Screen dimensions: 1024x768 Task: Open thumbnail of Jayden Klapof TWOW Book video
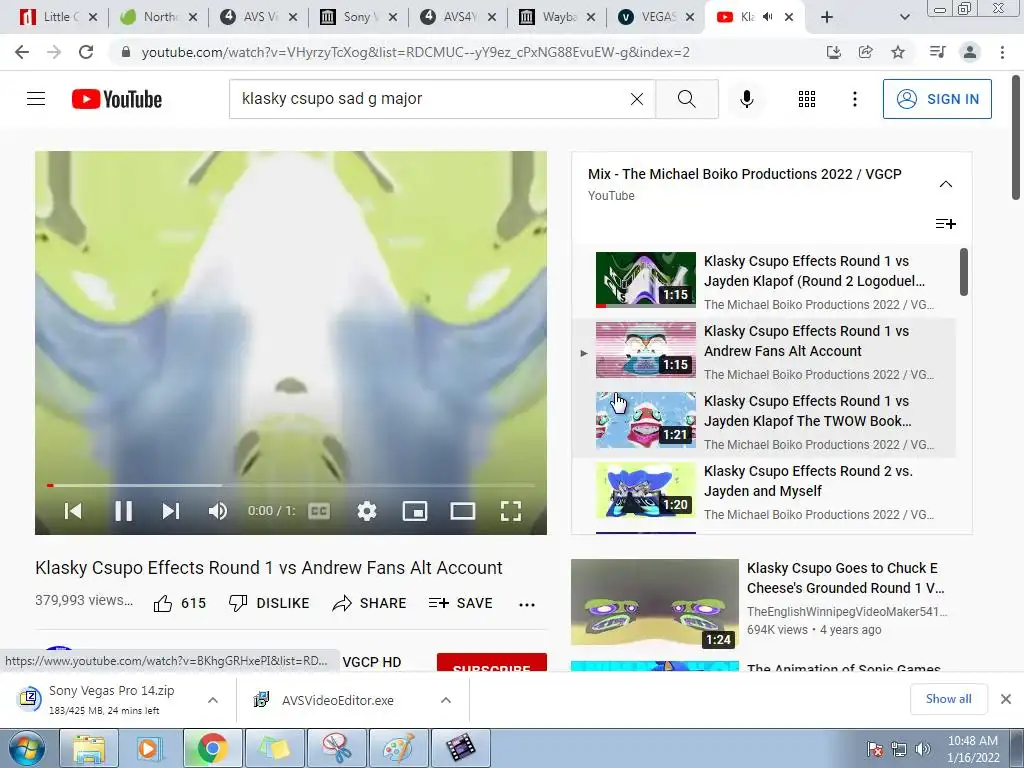point(646,420)
